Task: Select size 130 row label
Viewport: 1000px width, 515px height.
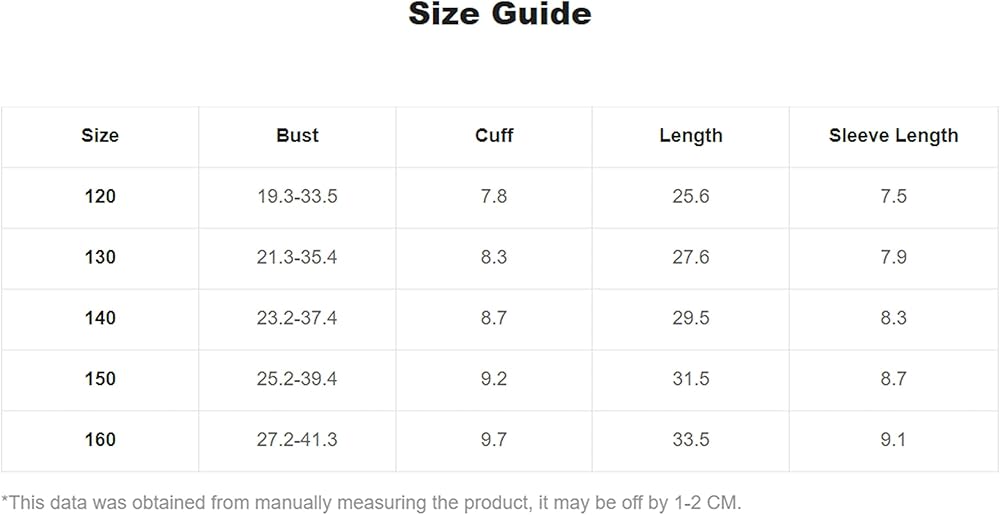Action: coord(100,258)
